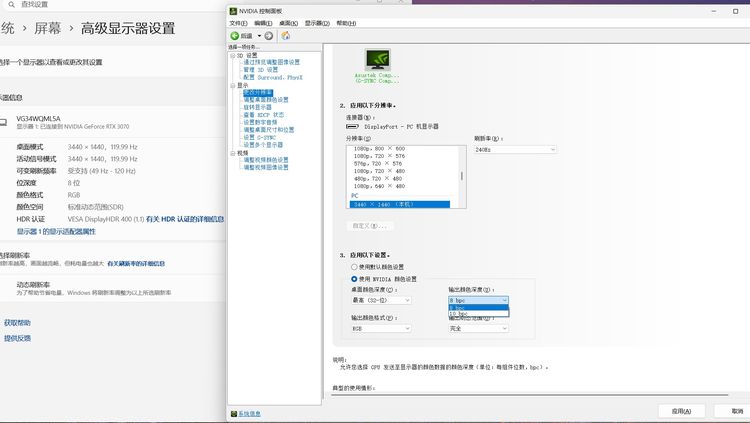Collapse the 视频 tree node

point(232,154)
